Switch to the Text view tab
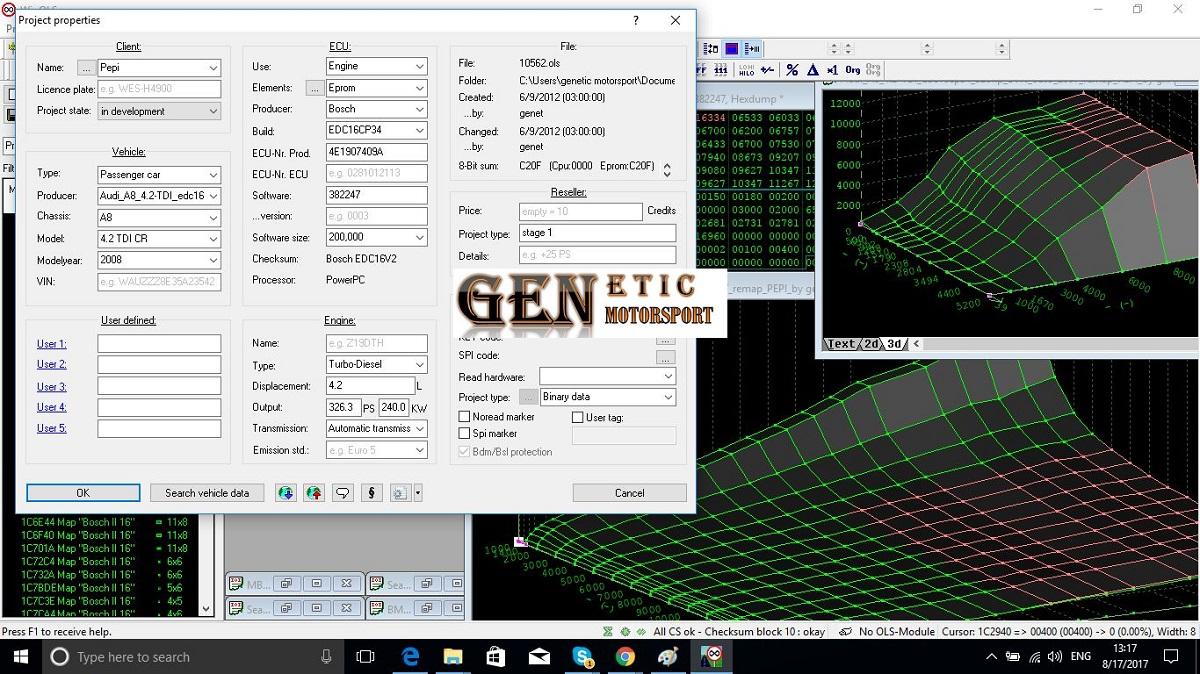Viewport: 1200px width, 674px height. [x=842, y=344]
